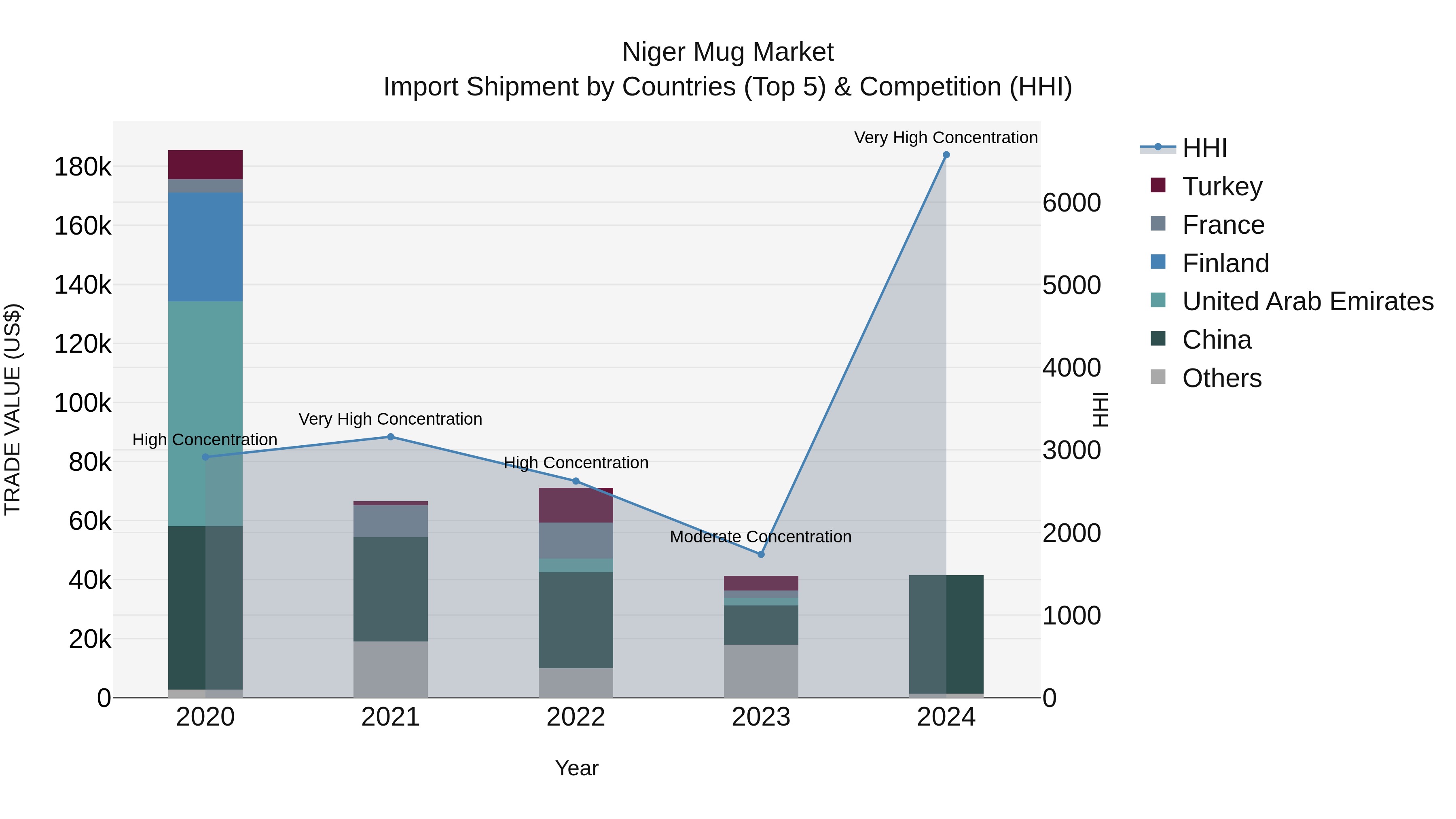Click the 3000 right axis tick label
The width and height of the screenshot is (1456, 819).
point(1072,450)
